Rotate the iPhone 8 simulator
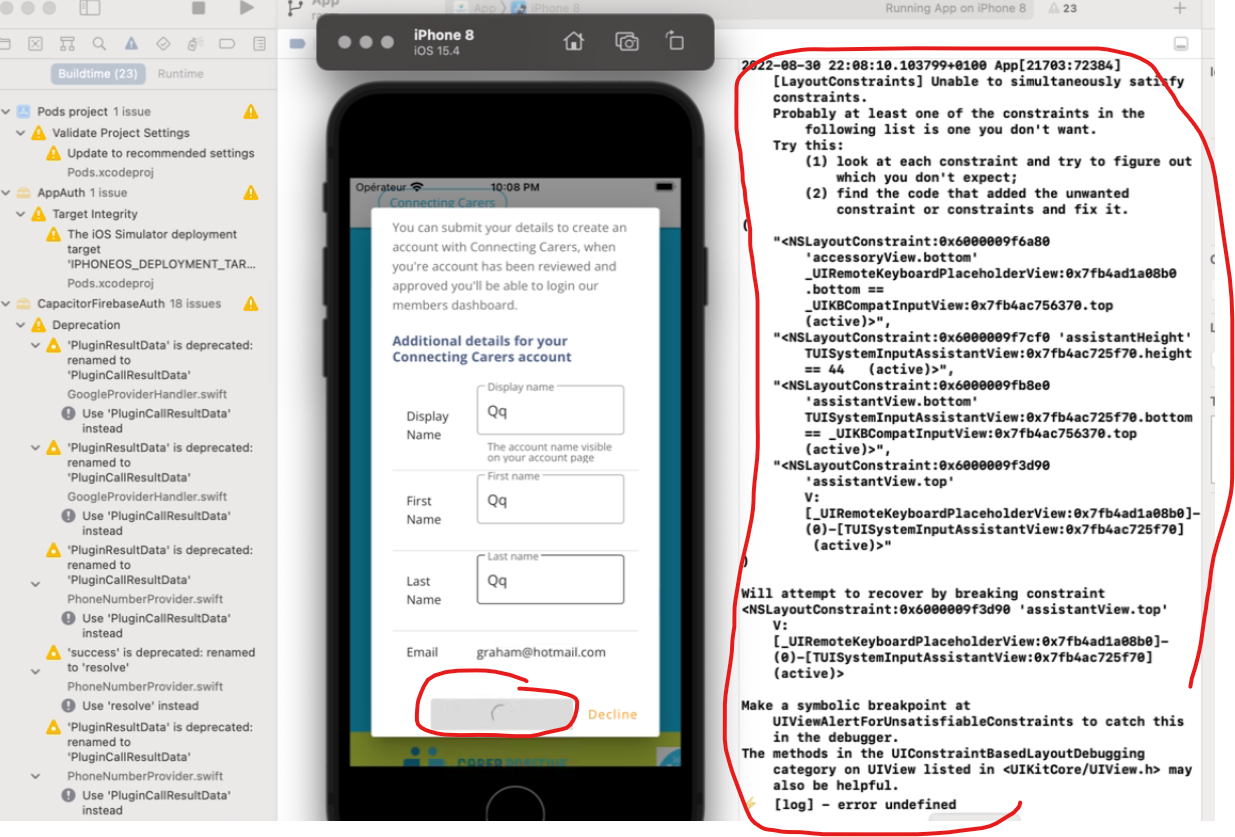 tap(675, 41)
